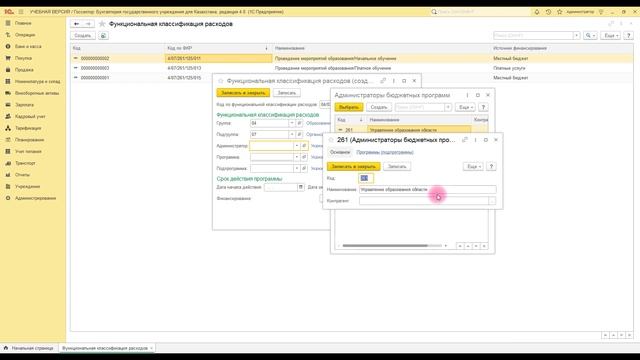640x360 pixels.
Task: Select row 000000000003 in main list
Action: [x=352, y=68]
